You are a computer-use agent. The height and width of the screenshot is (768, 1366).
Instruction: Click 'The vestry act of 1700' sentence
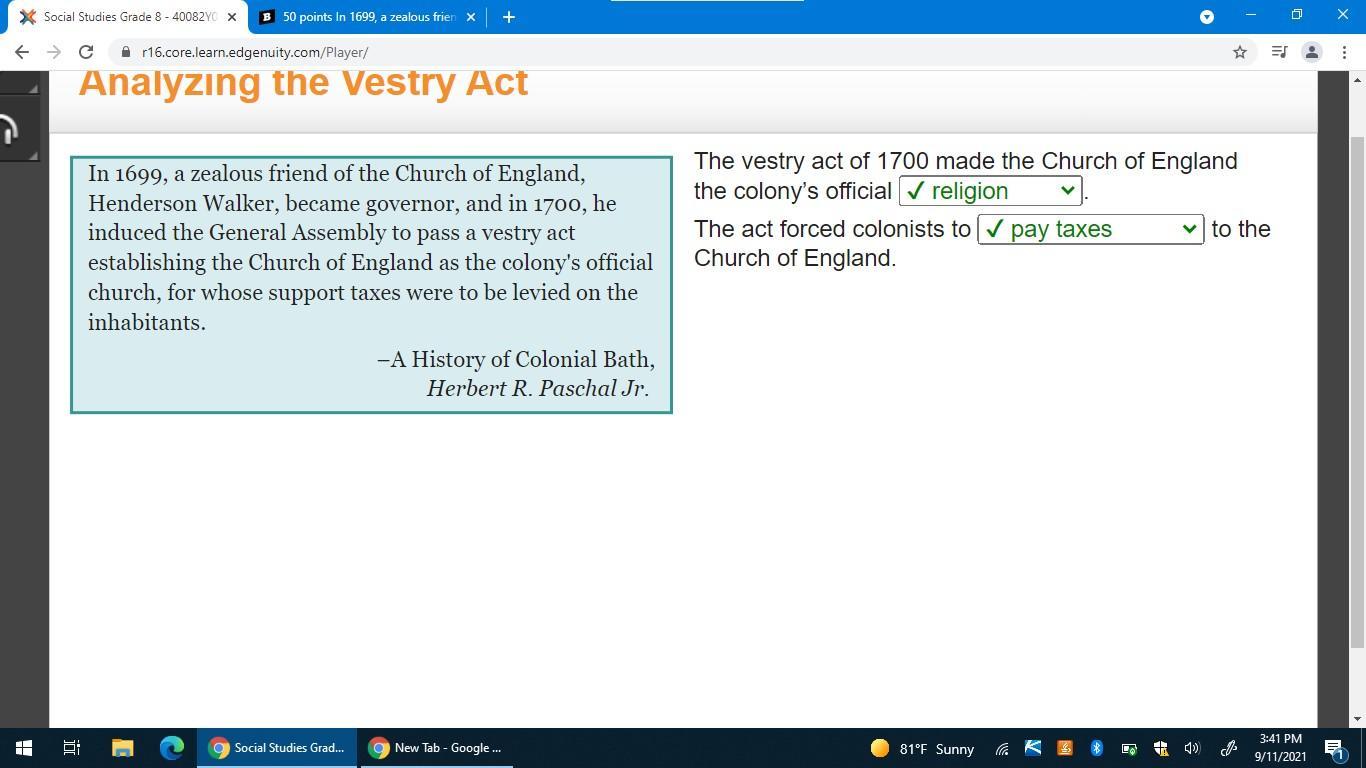pyautogui.click(x=966, y=161)
